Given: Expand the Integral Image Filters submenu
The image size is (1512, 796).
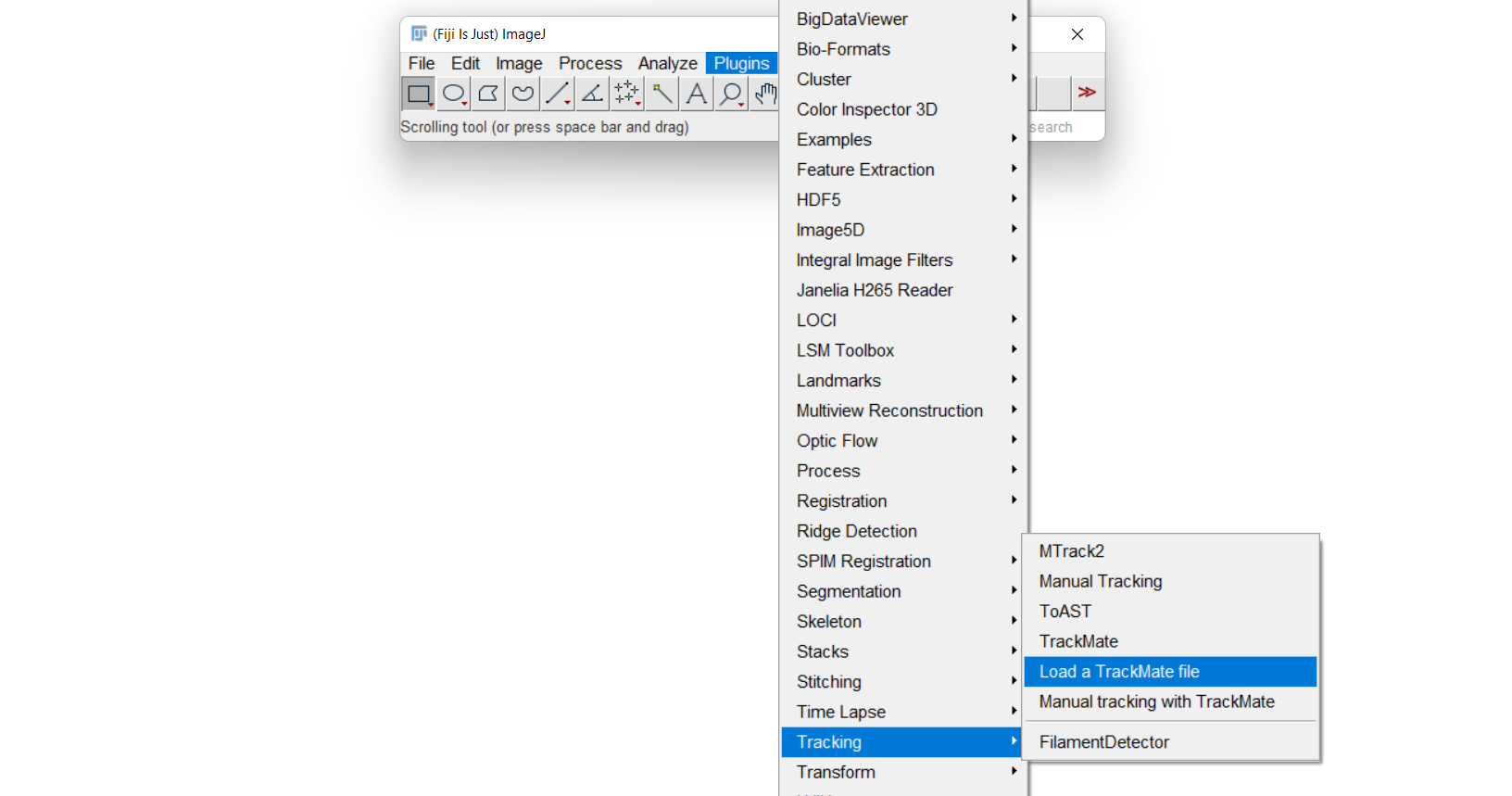Looking at the screenshot, I should [903, 259].
